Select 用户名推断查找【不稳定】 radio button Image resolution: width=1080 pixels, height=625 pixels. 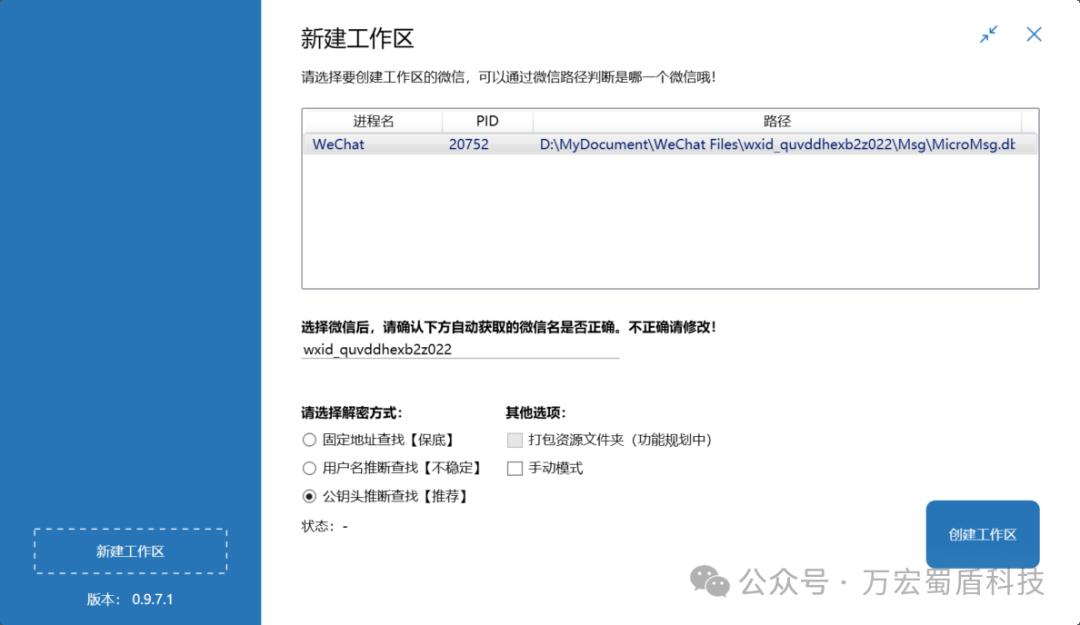(309, 469)
